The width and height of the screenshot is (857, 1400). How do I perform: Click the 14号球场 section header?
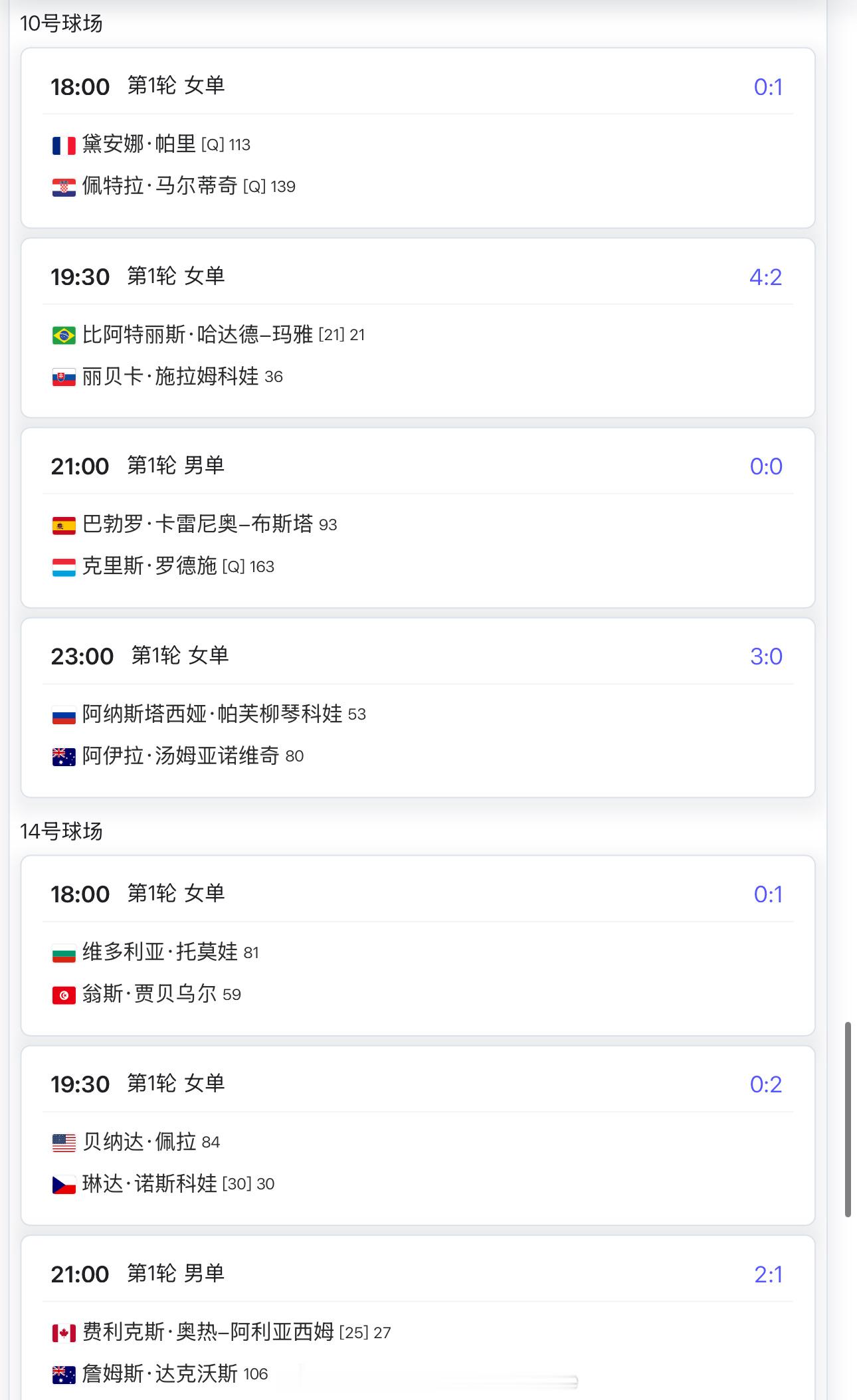[61, 831]
